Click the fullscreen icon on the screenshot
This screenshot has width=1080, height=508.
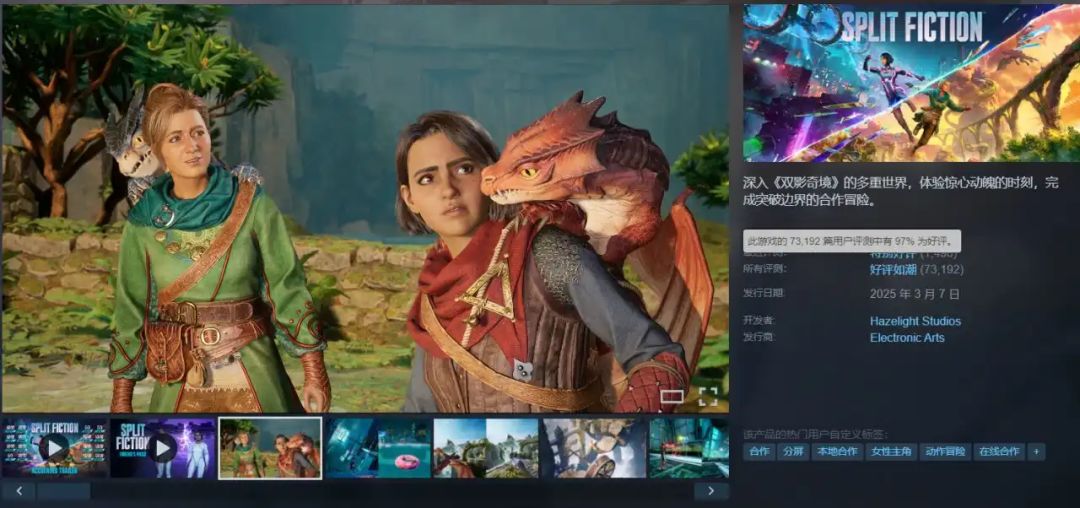tap(708, 396)
